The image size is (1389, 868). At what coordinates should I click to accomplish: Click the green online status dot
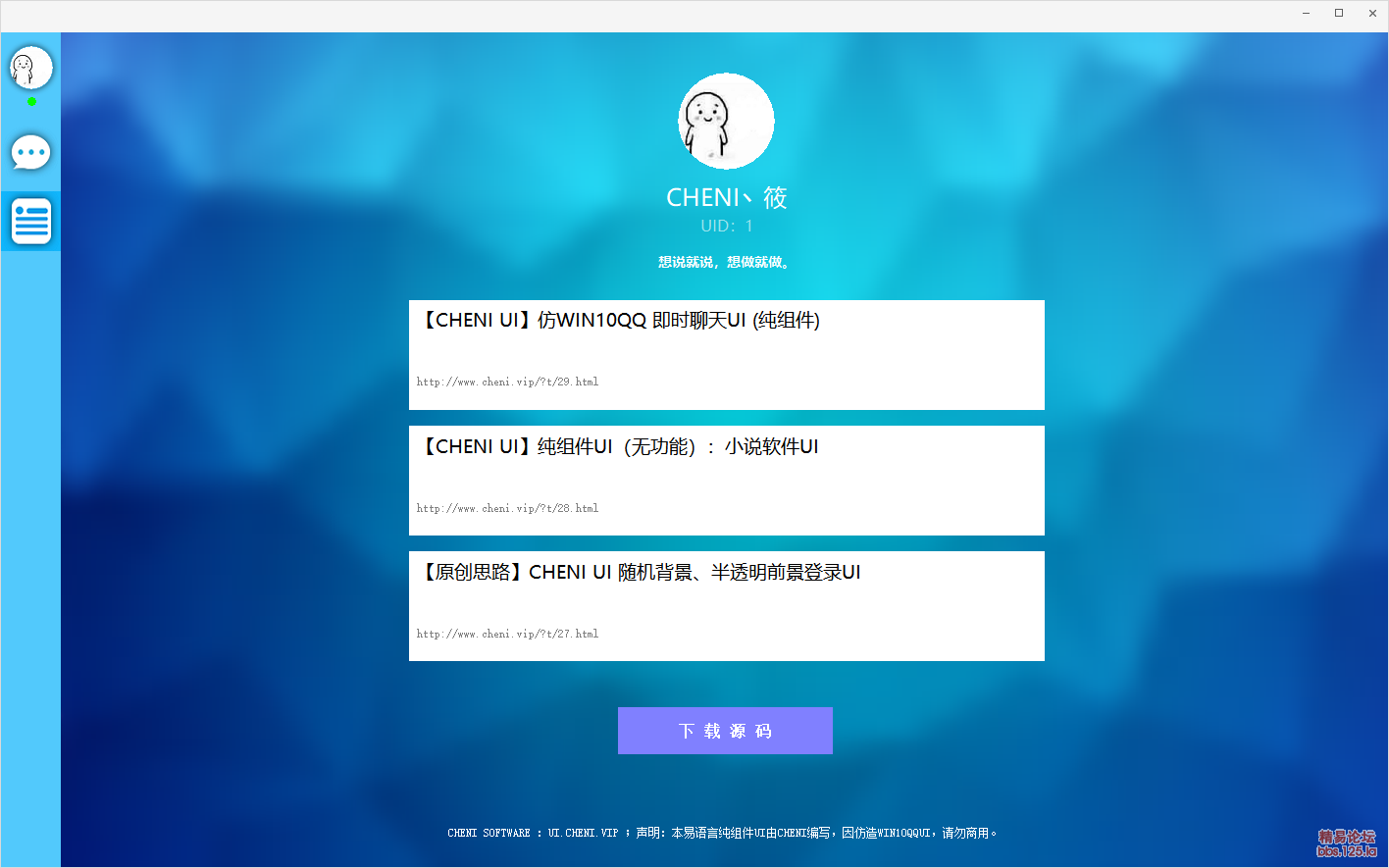[31, 101]
